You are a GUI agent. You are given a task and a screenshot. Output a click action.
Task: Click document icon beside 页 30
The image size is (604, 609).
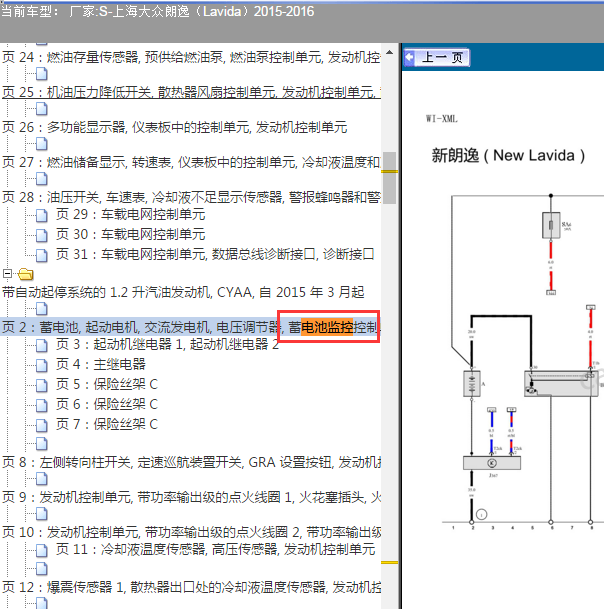[42, 235]
